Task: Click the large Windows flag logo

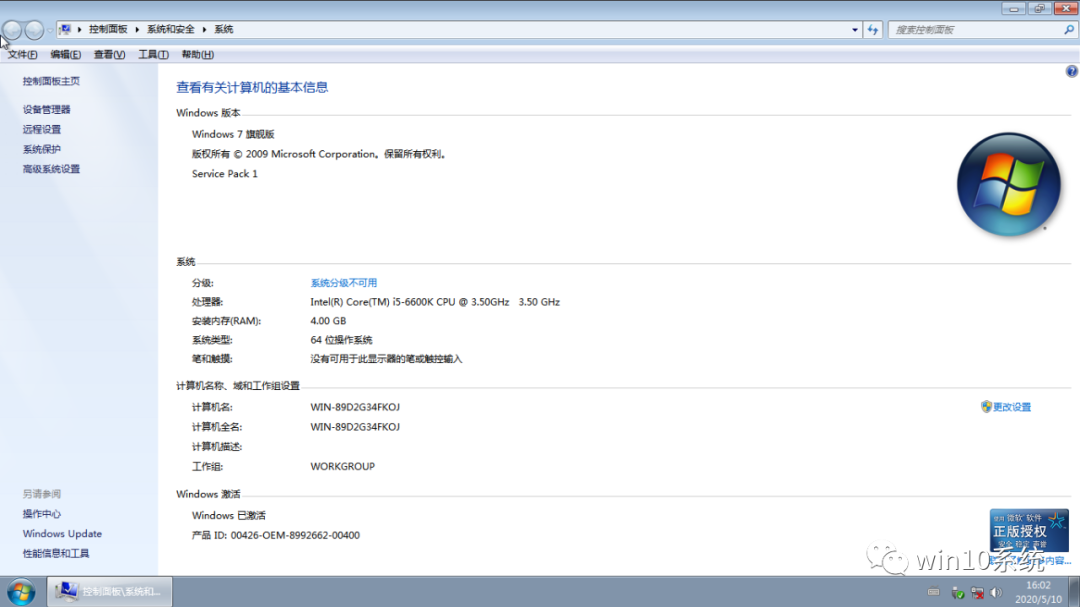Action: 1009,184
